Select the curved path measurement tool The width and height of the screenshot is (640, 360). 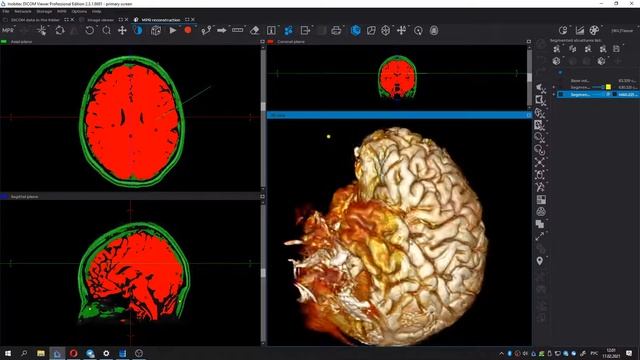tap(206, 30)
